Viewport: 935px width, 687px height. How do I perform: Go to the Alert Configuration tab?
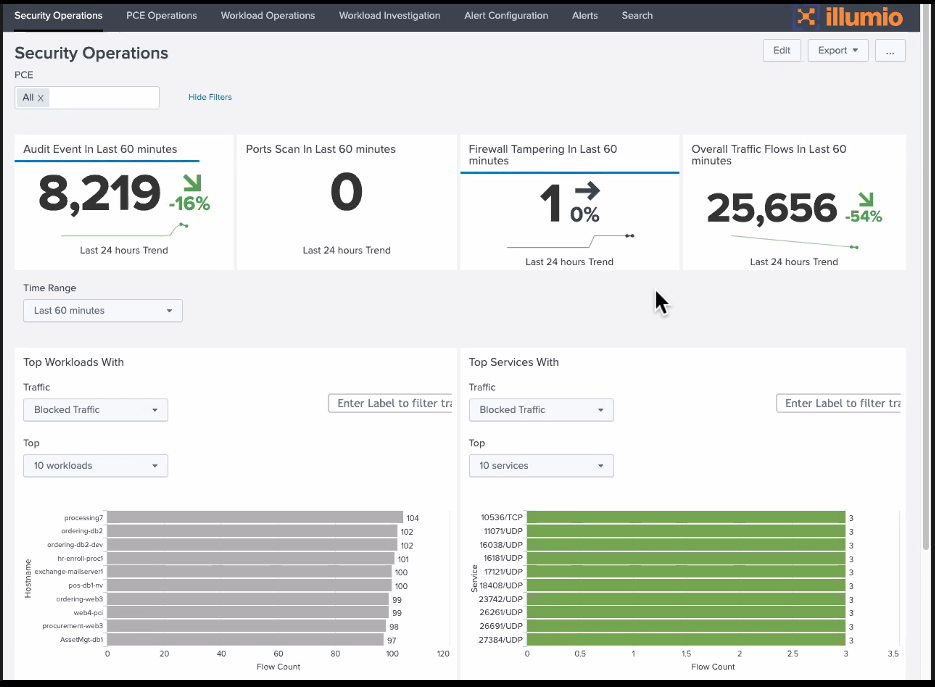[x=506, y=16]
